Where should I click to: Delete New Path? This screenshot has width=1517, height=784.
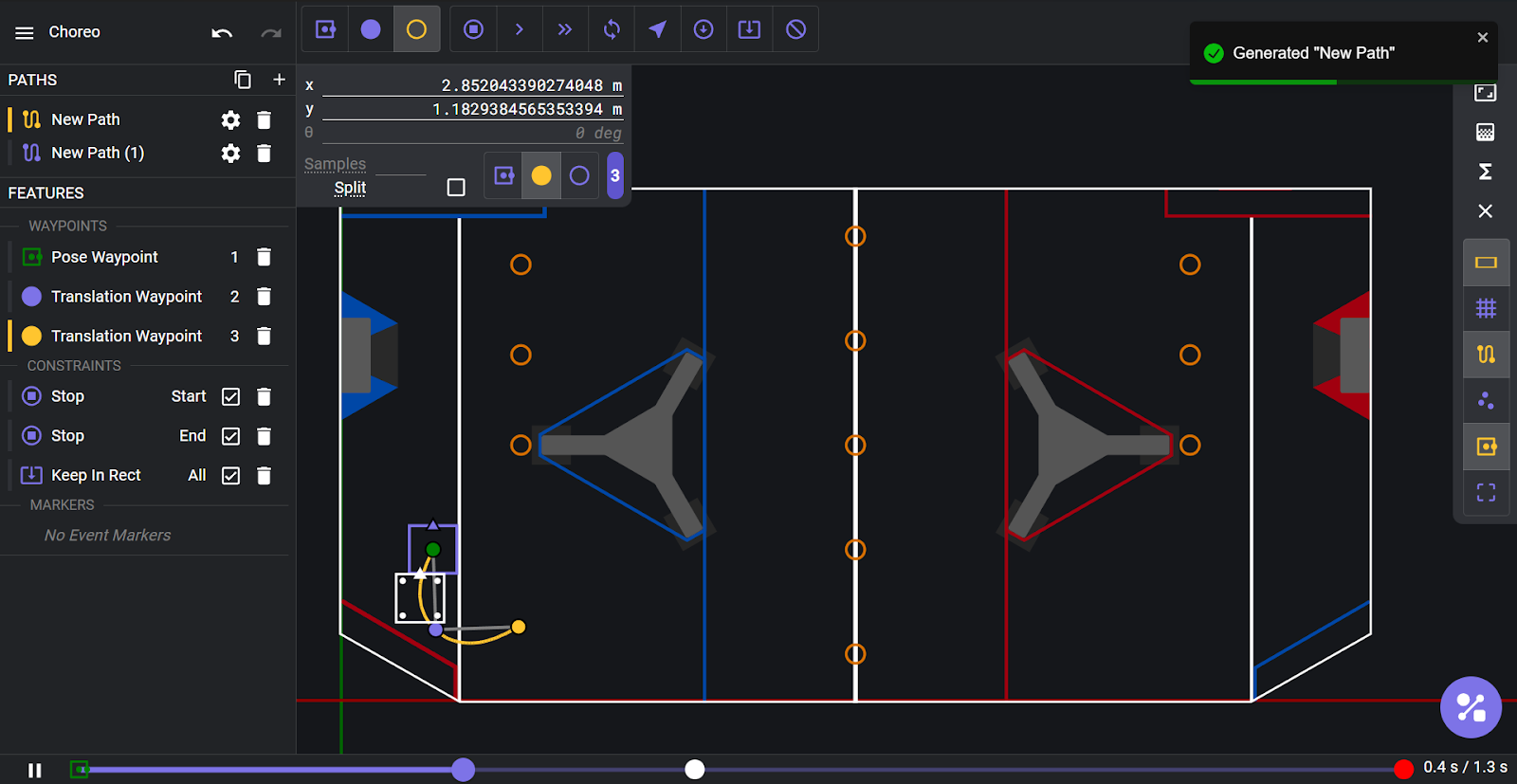[x=265, y=119]
